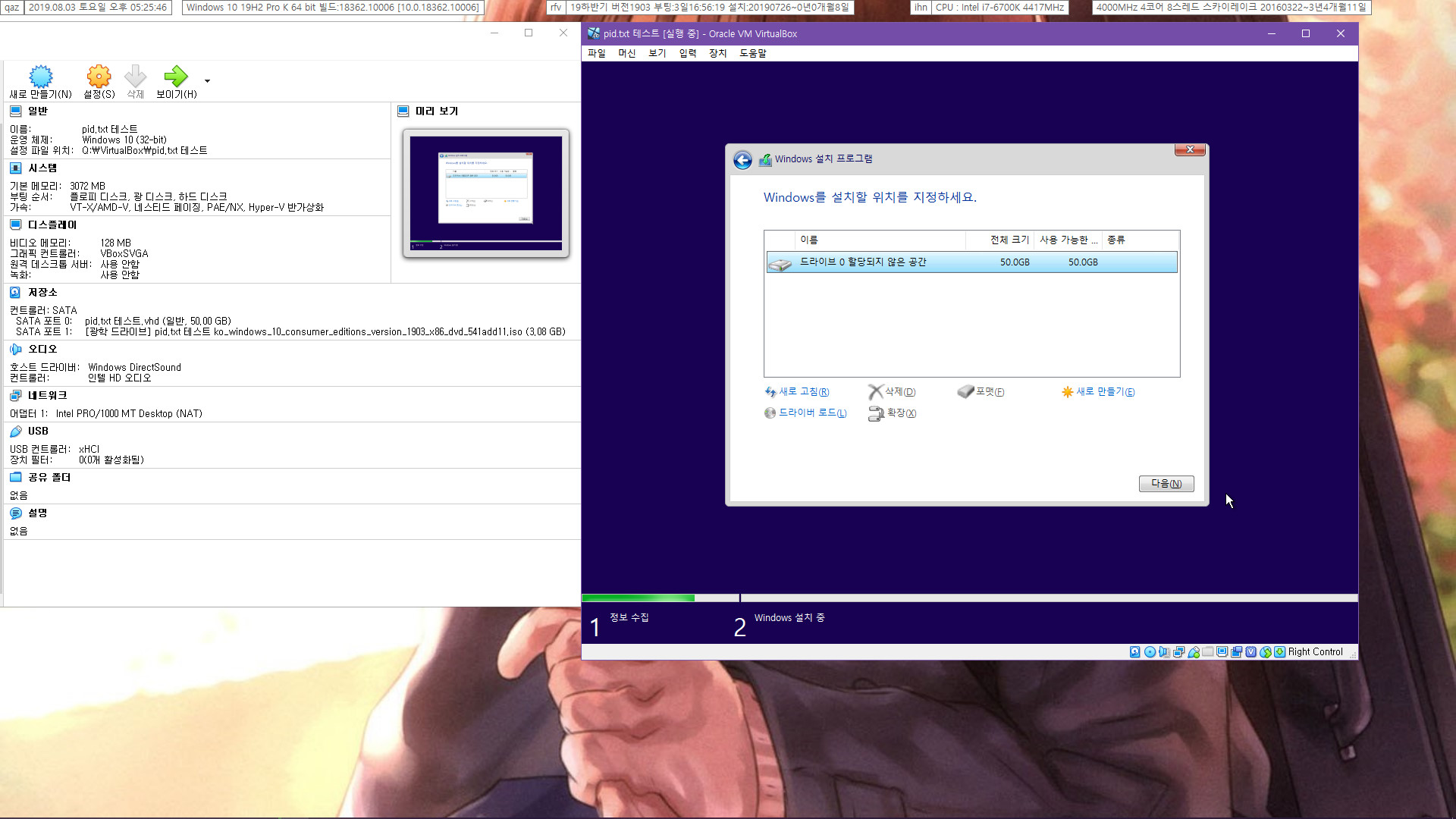Open the 일반 section heading link

coord(38,111)
